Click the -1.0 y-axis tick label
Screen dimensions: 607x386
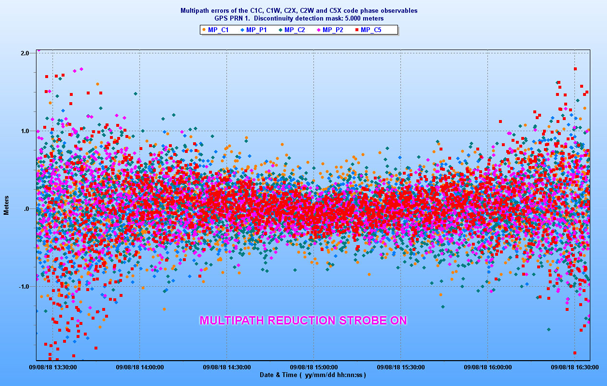[24, 286]
